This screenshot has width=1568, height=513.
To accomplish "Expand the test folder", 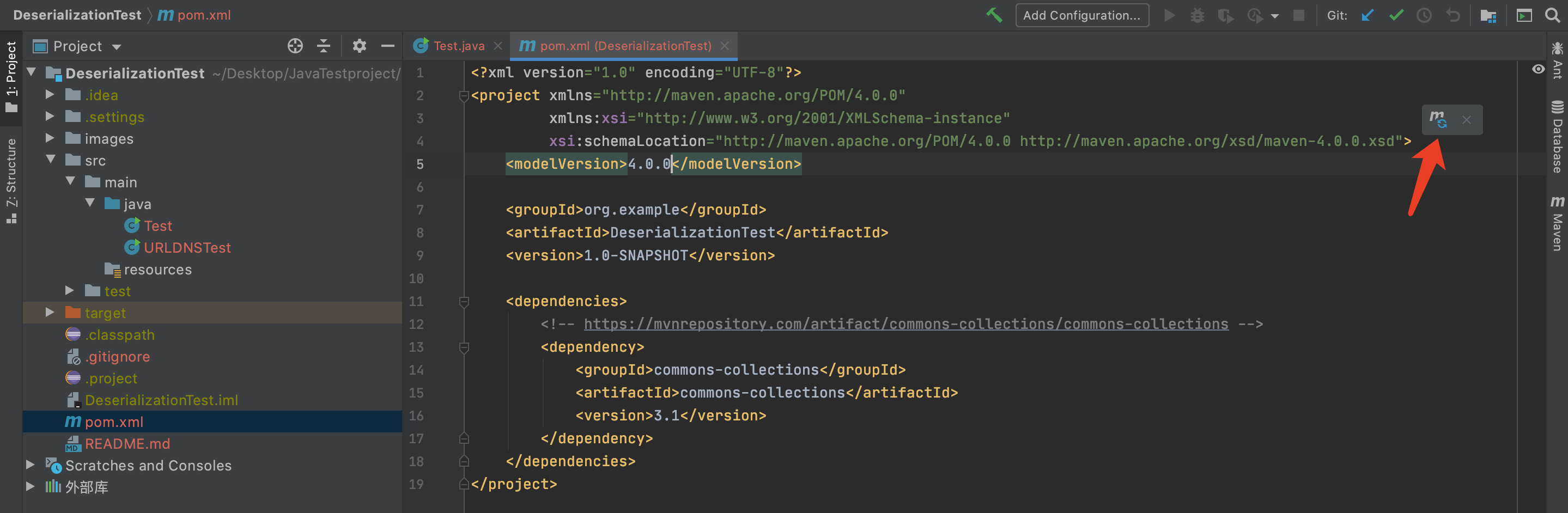I will point(69,290).
